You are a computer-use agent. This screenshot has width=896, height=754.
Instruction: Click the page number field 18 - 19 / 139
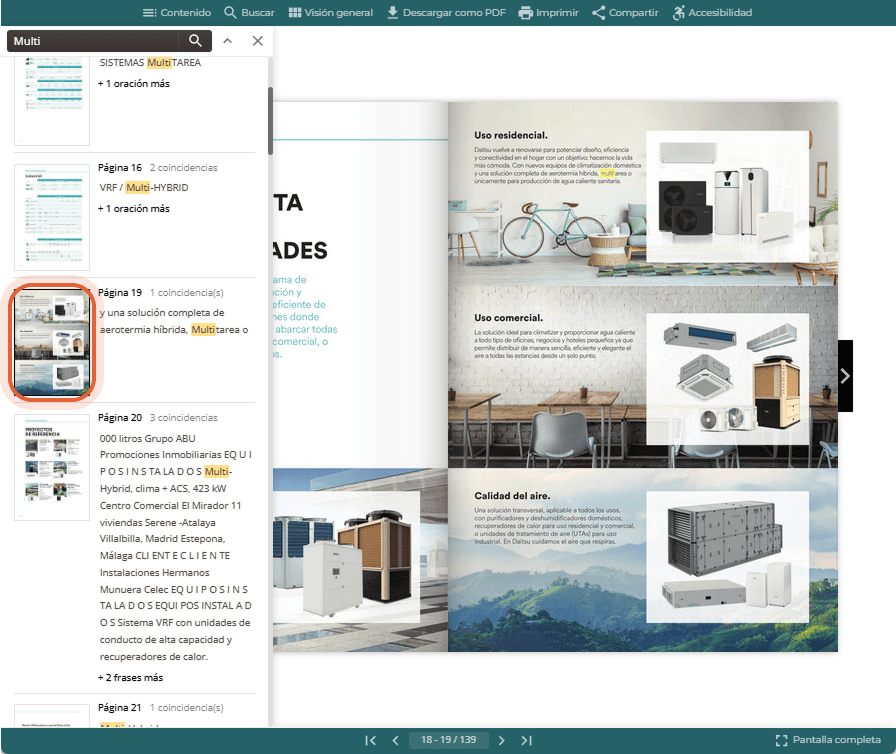pyautogui.click(x=449, y=740)
